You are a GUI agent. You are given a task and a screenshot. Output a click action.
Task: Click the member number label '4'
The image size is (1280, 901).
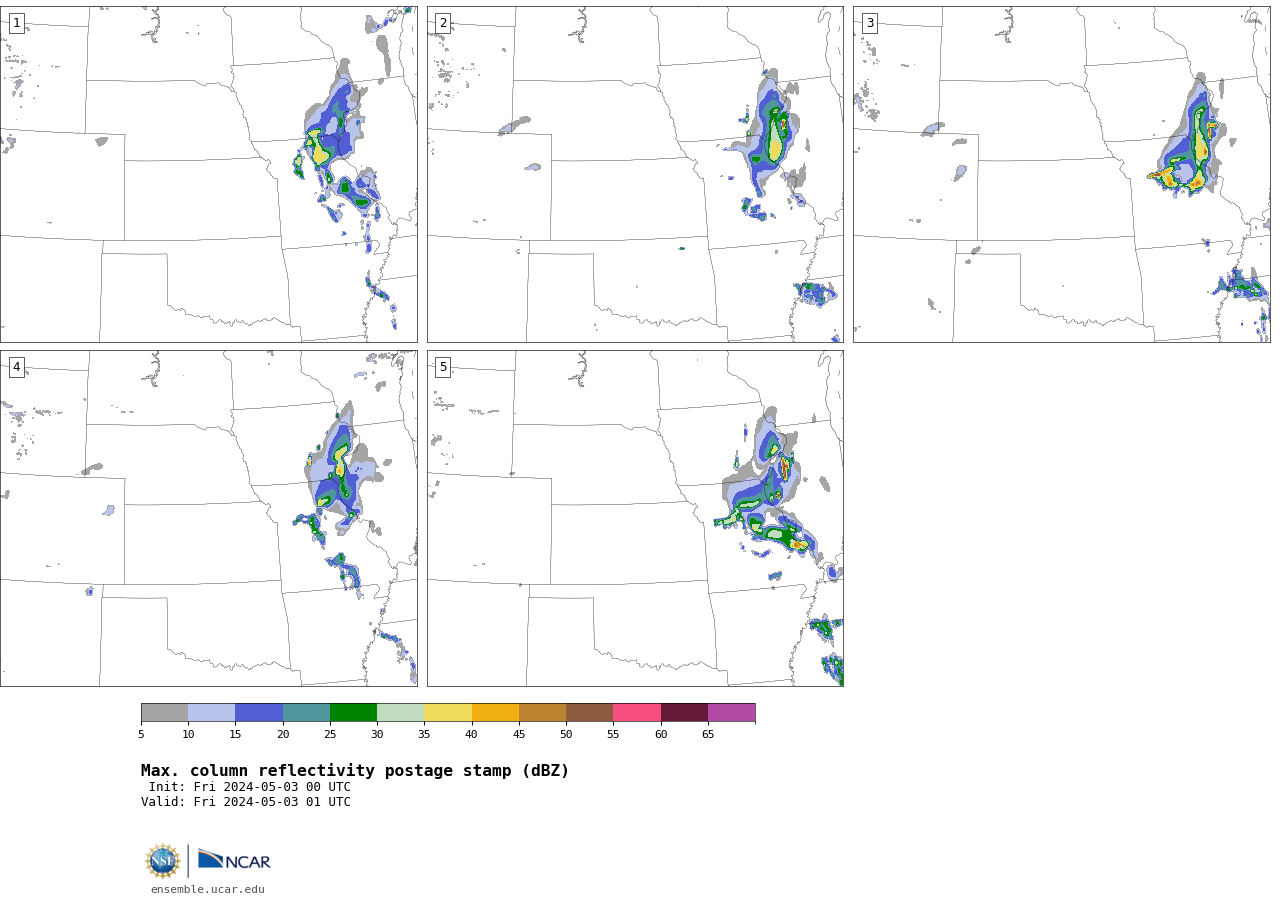[16, 367]
